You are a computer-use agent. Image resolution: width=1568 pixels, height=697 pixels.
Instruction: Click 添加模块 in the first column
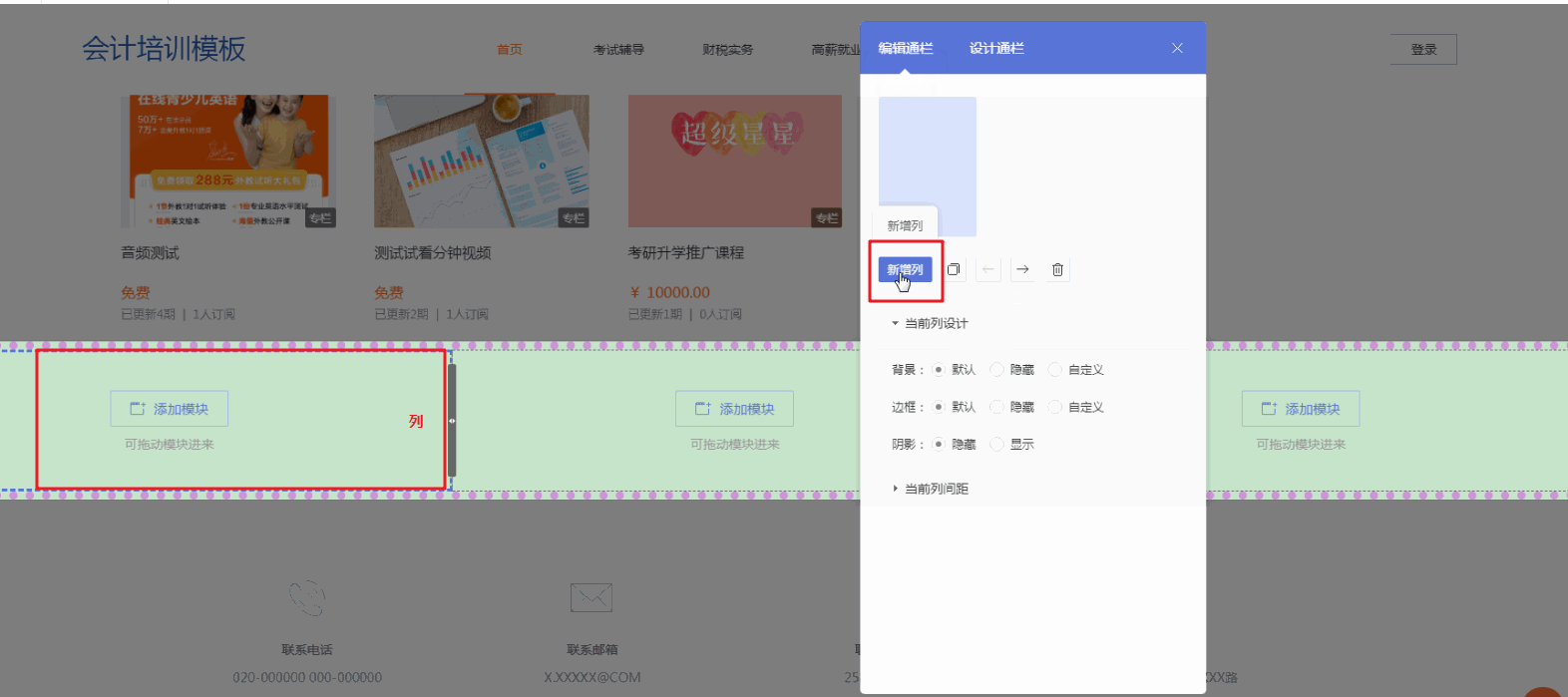coord(170,409)
